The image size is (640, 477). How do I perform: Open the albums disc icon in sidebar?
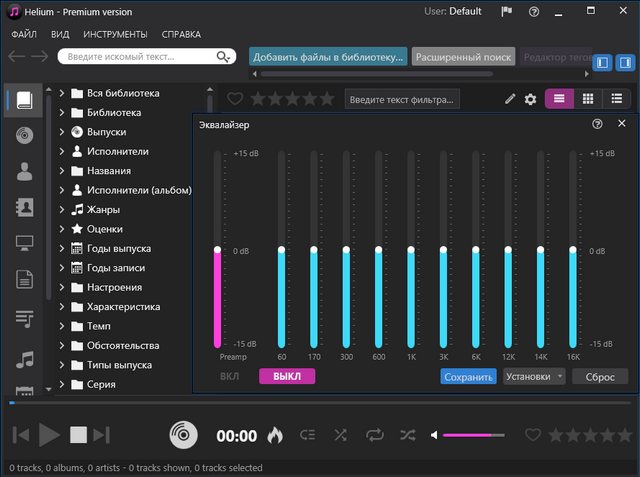24,135
